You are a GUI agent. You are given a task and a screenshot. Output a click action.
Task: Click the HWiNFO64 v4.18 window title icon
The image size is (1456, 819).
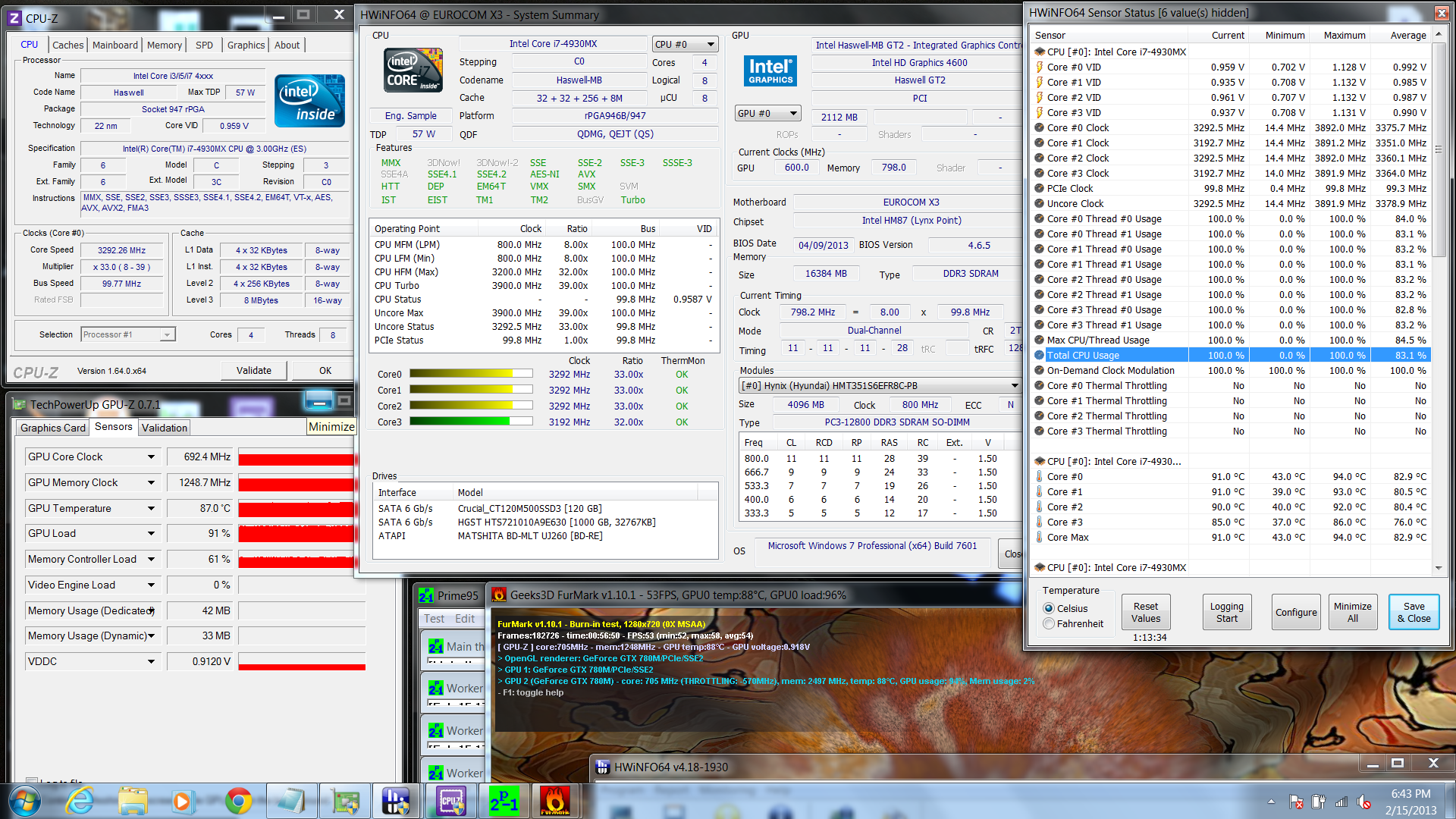(x=603, y=767)
